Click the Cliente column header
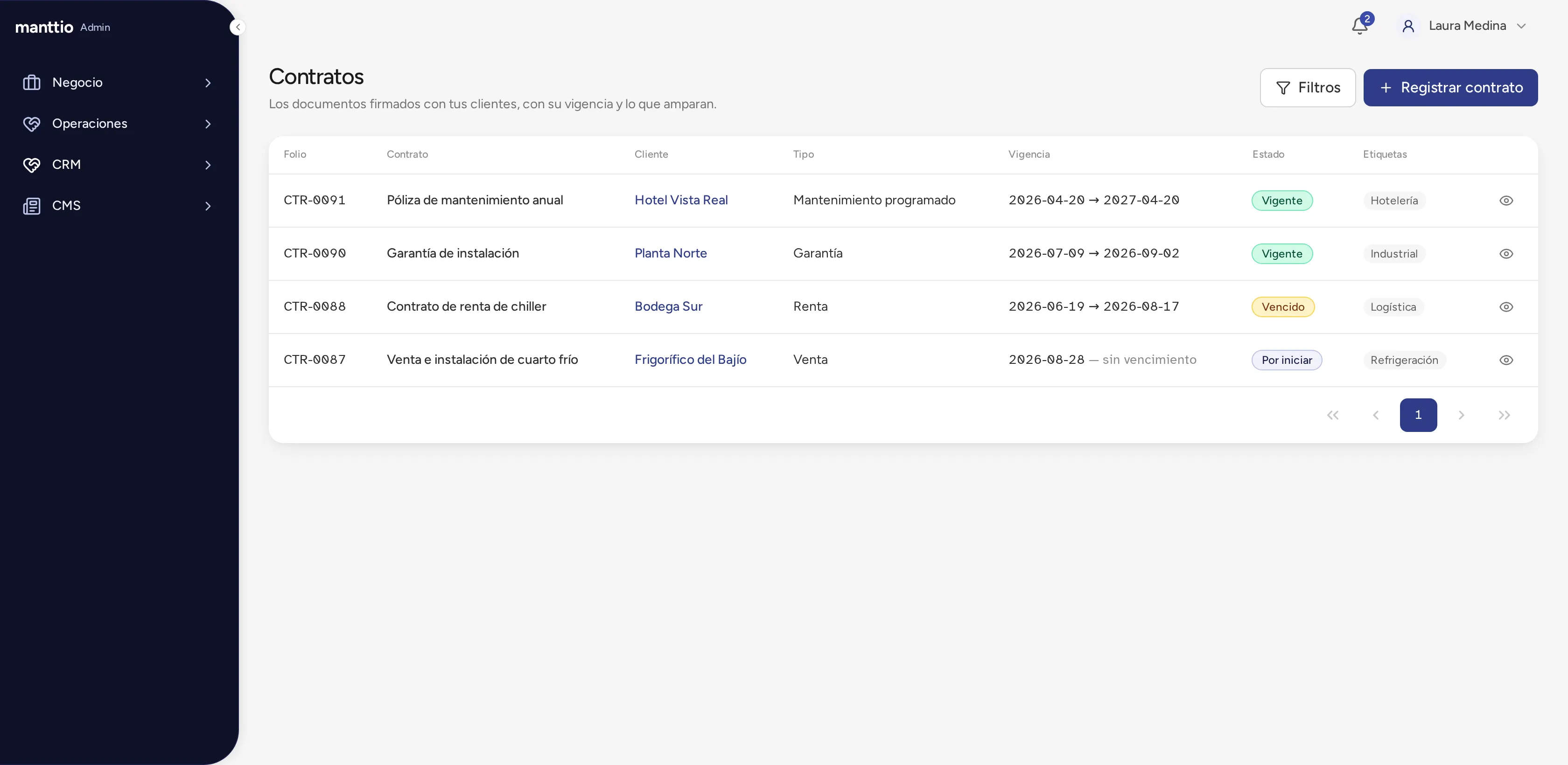Screen dimensions: 1568x765 tap(651, 154)
